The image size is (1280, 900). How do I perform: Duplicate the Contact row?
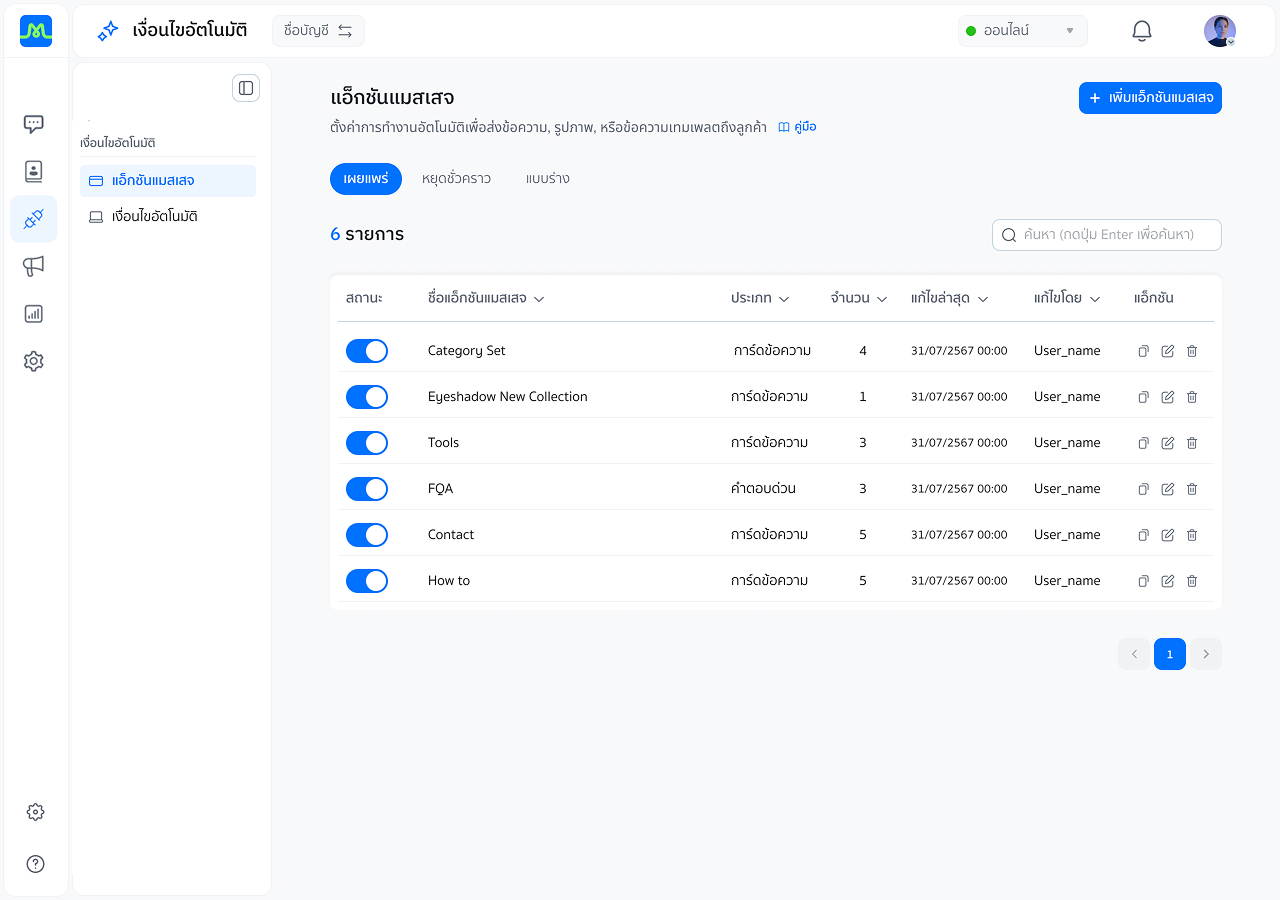pyautogui.click(x=1144, y=535)
